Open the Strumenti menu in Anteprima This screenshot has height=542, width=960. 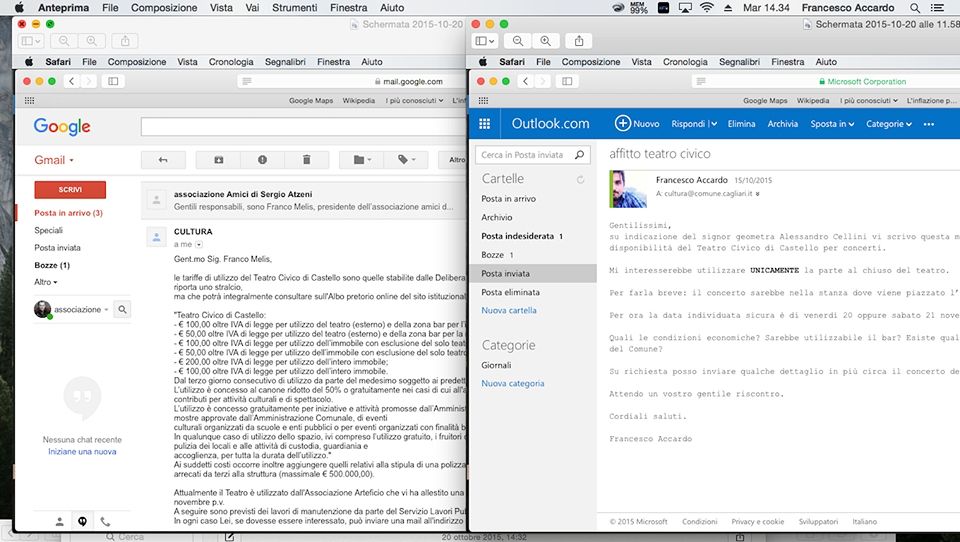(294, 8)
